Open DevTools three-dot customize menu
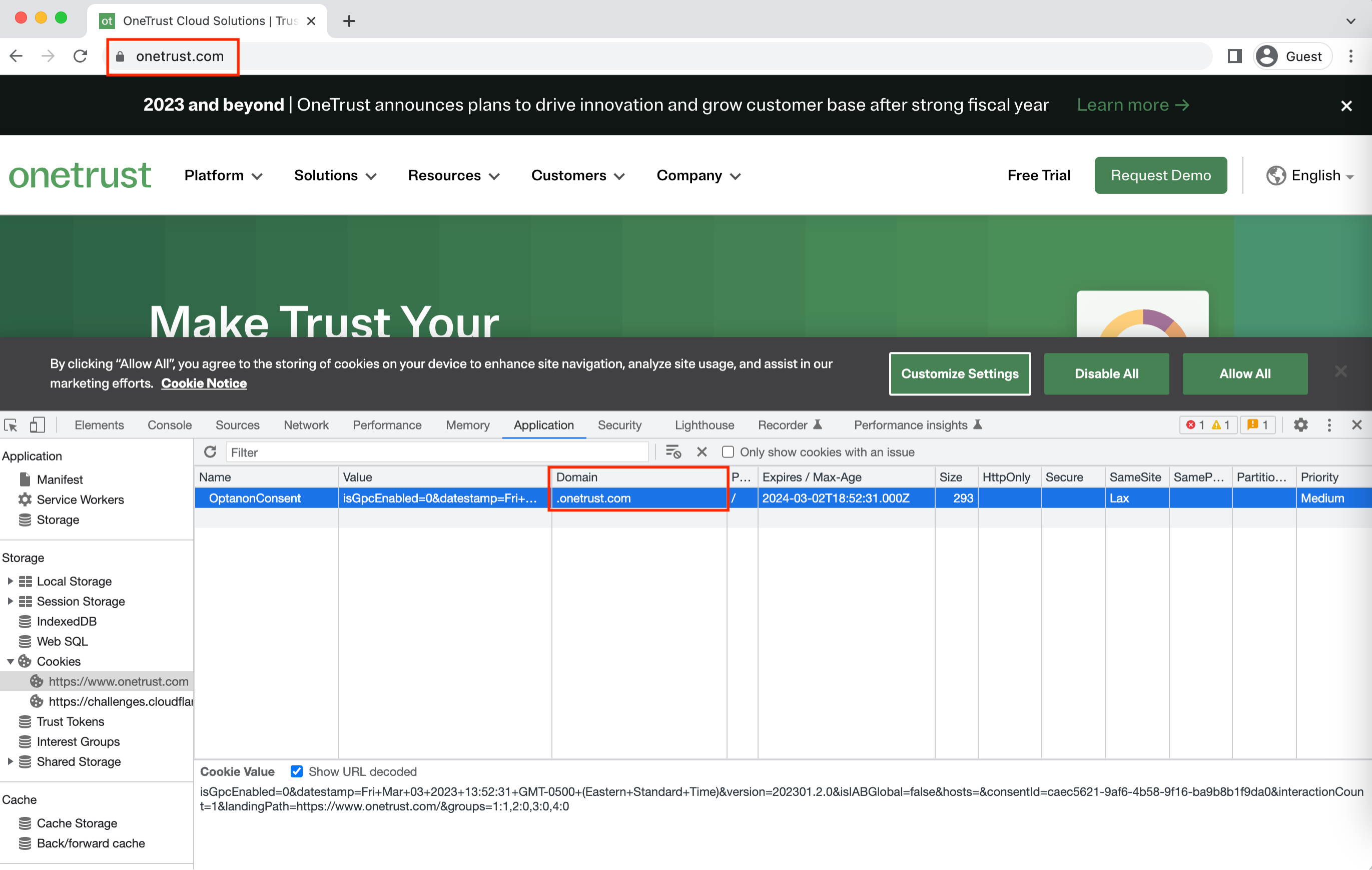The height and width of the screenshot is (870, 1372). [x=1329, y=424]
